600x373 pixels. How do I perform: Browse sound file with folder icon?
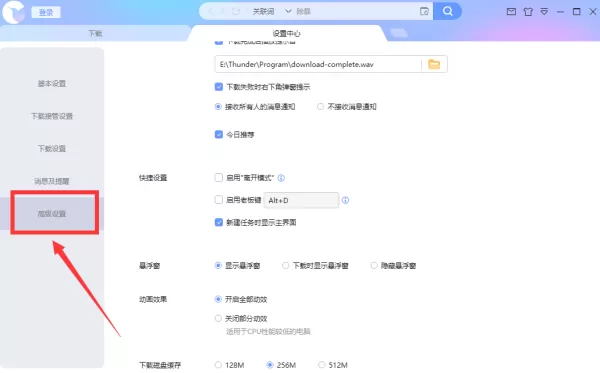click(x=434, y=64)
